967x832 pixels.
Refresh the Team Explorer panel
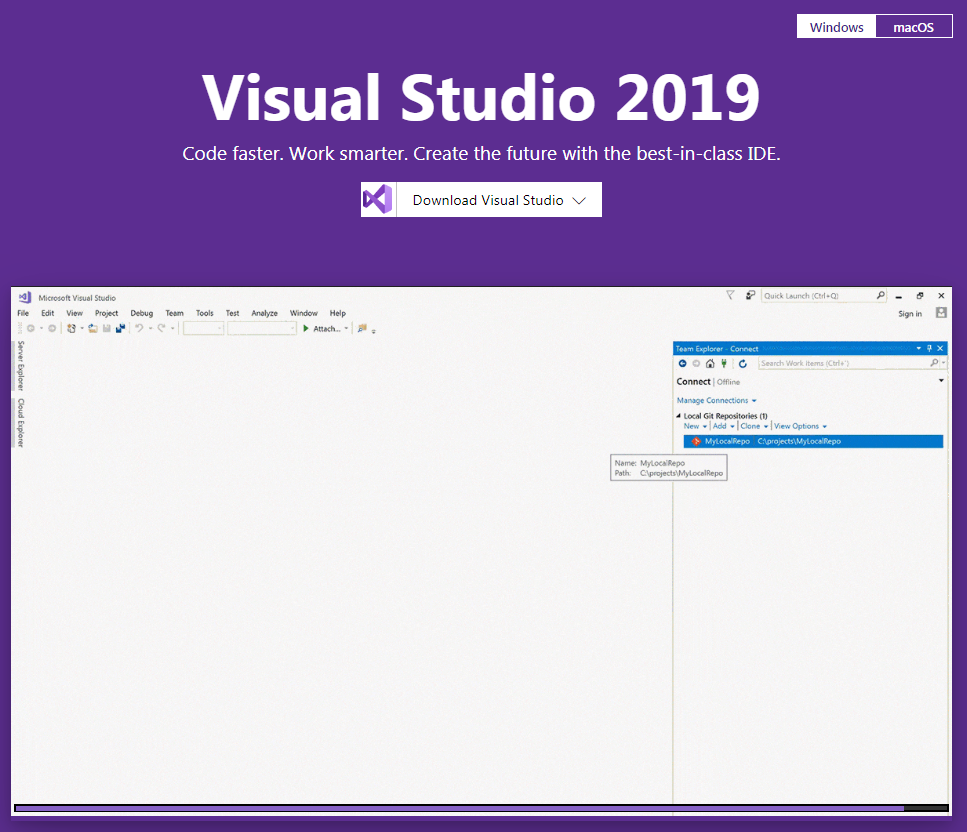[743, 364]
